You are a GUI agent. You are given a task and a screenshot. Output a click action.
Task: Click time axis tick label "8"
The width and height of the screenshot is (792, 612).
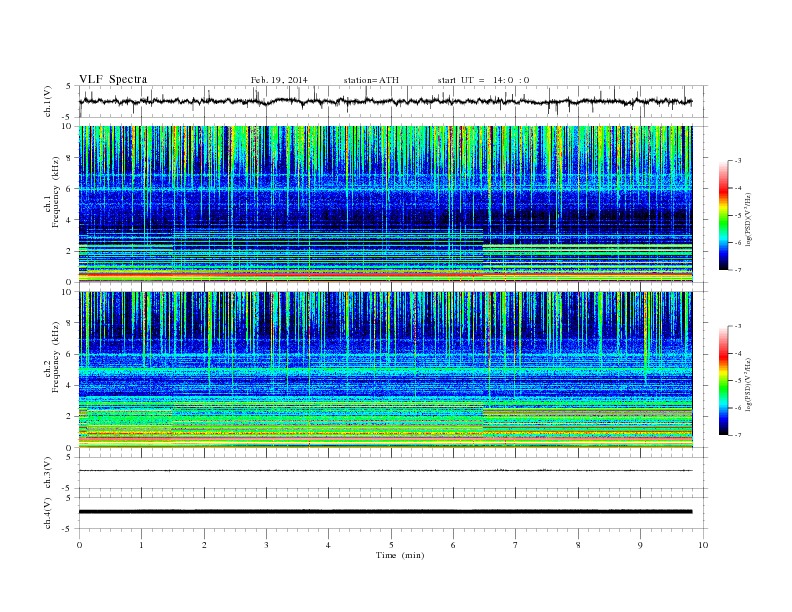[x=578, y=545]
